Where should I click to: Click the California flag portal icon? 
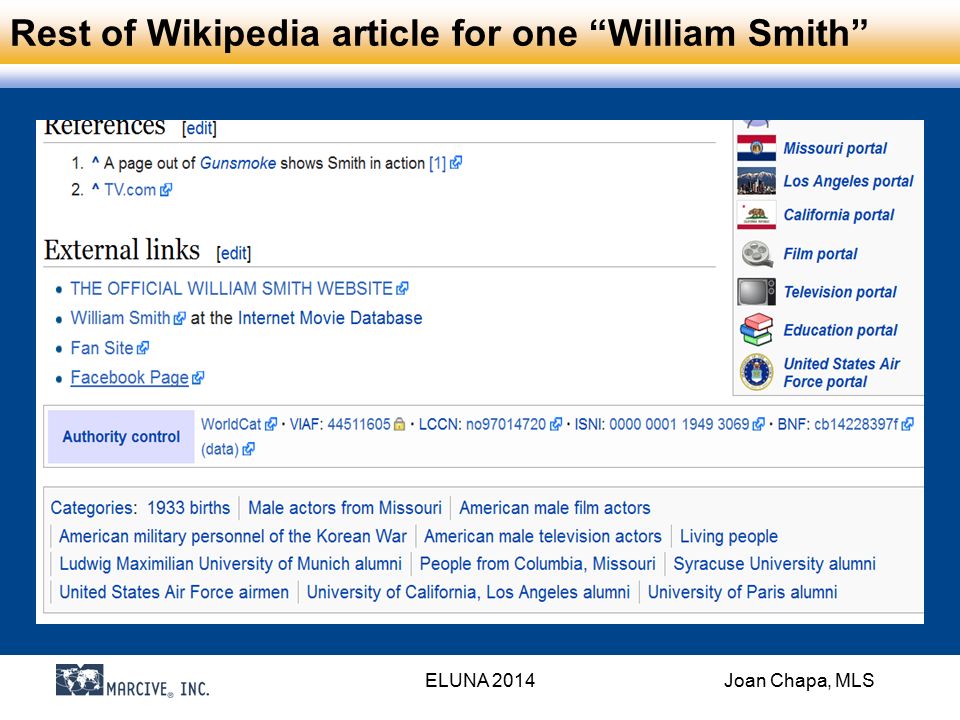point(756,215)
